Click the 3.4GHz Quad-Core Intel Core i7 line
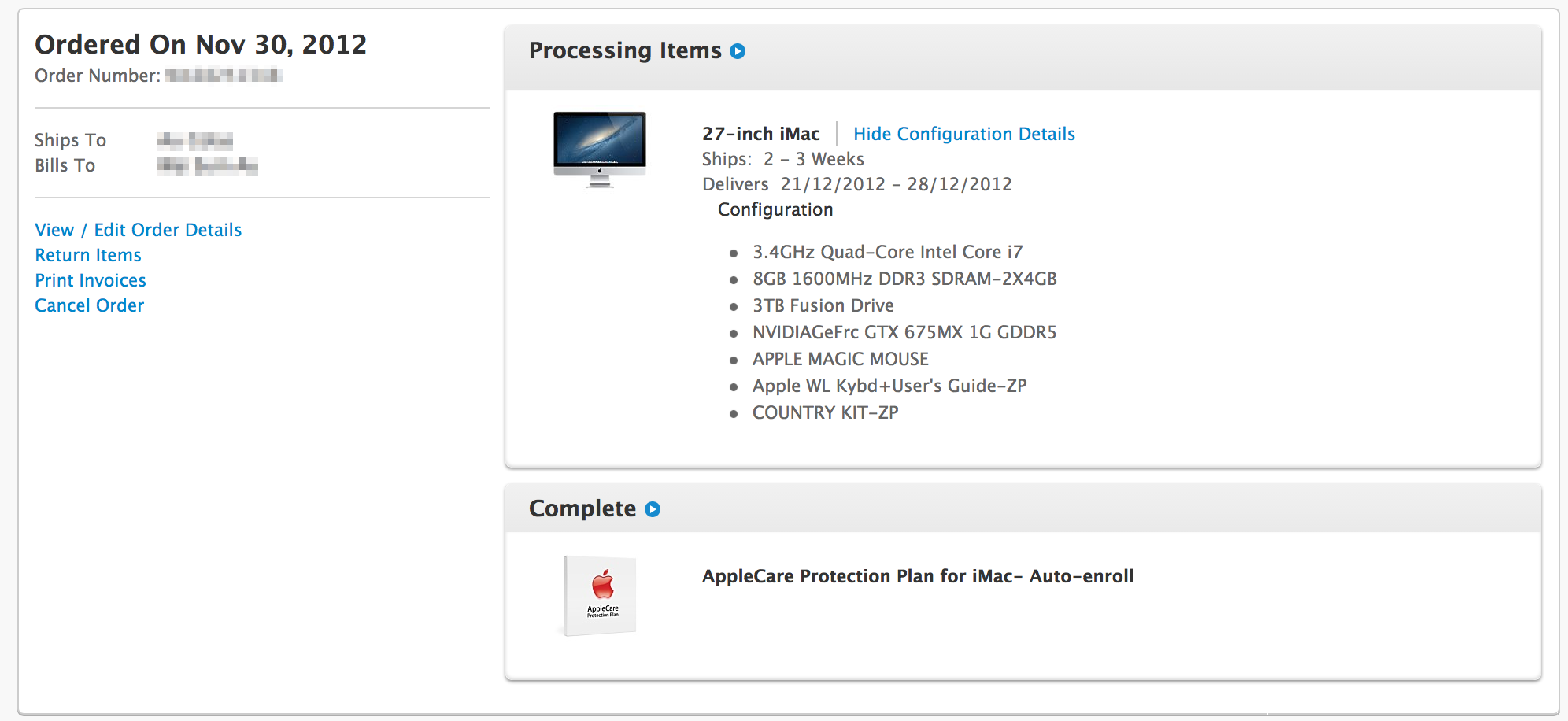 coord(888,252)
